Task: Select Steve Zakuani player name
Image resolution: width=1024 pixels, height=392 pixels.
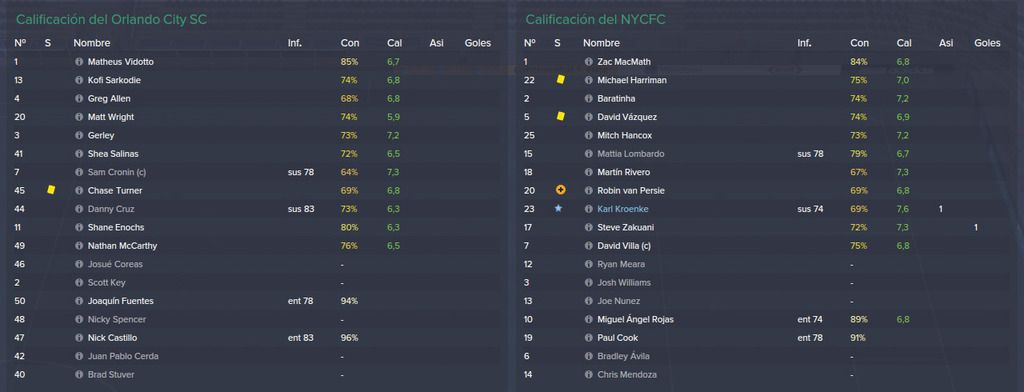Action: coord(626,227)
